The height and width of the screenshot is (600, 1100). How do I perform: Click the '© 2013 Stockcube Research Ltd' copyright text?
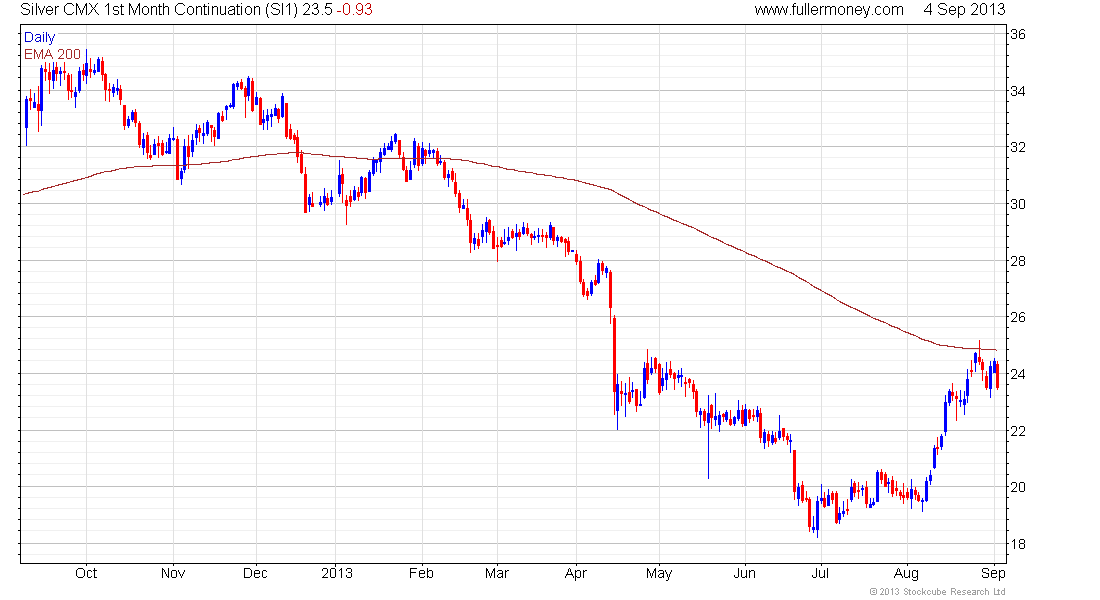[x=937, y=592]
